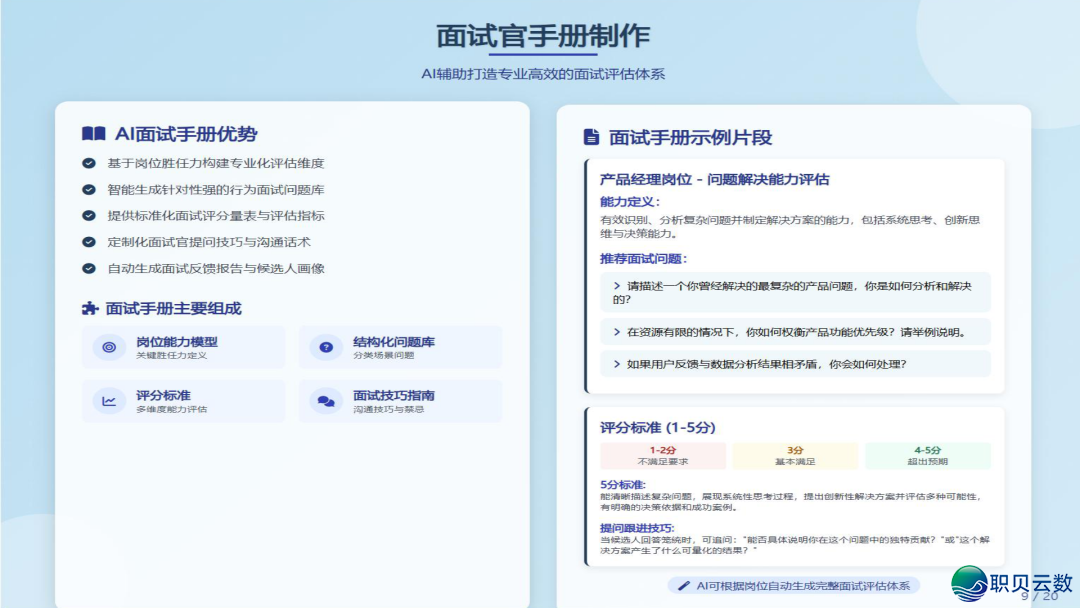The width and height of the screenshot is (1080, 608).
Task: Click the paragraph starting 能清晰描述复杂问题
Action: pos(790,501)
